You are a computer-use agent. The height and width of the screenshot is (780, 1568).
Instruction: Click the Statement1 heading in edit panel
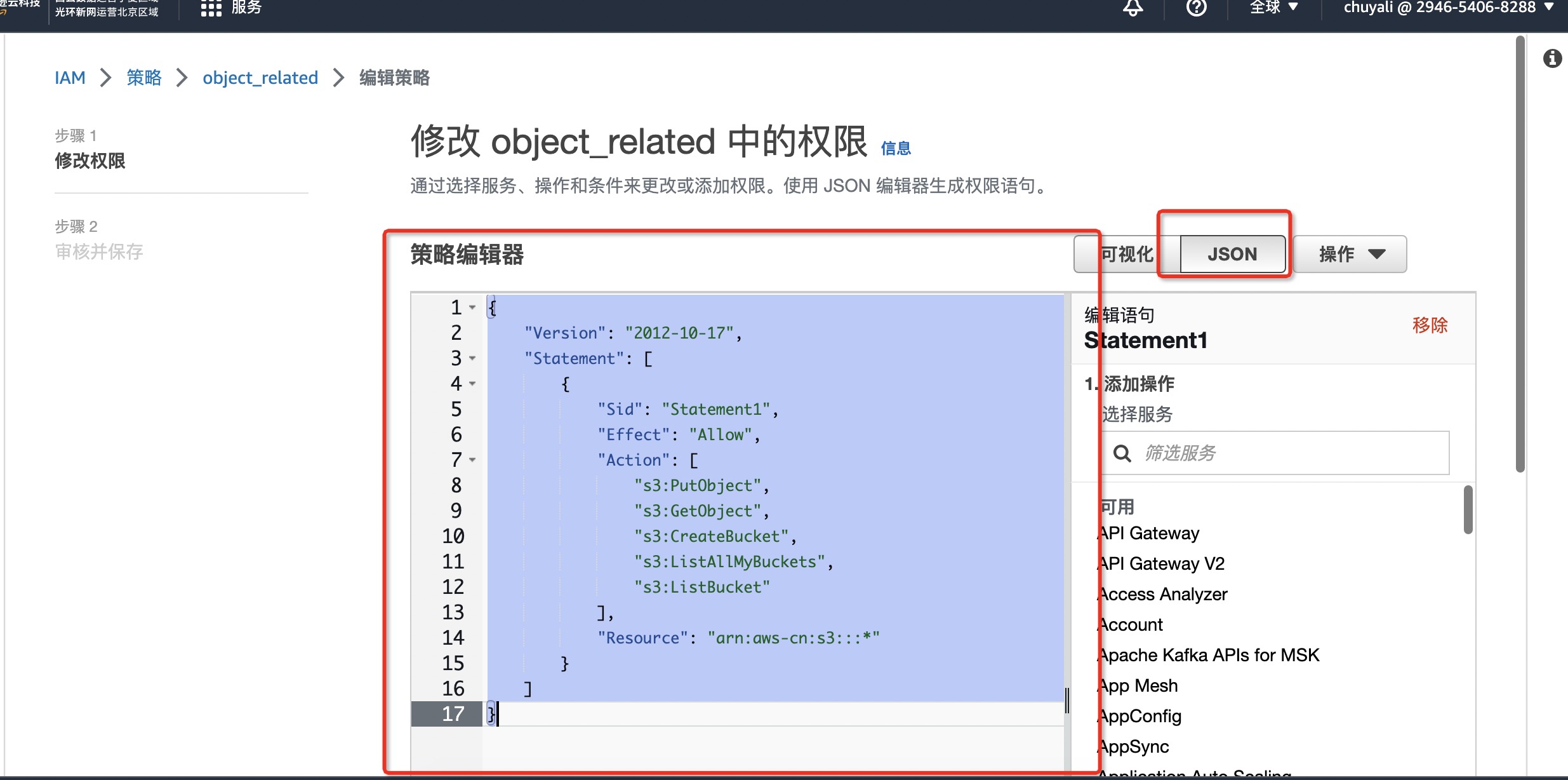point(1146,340)
